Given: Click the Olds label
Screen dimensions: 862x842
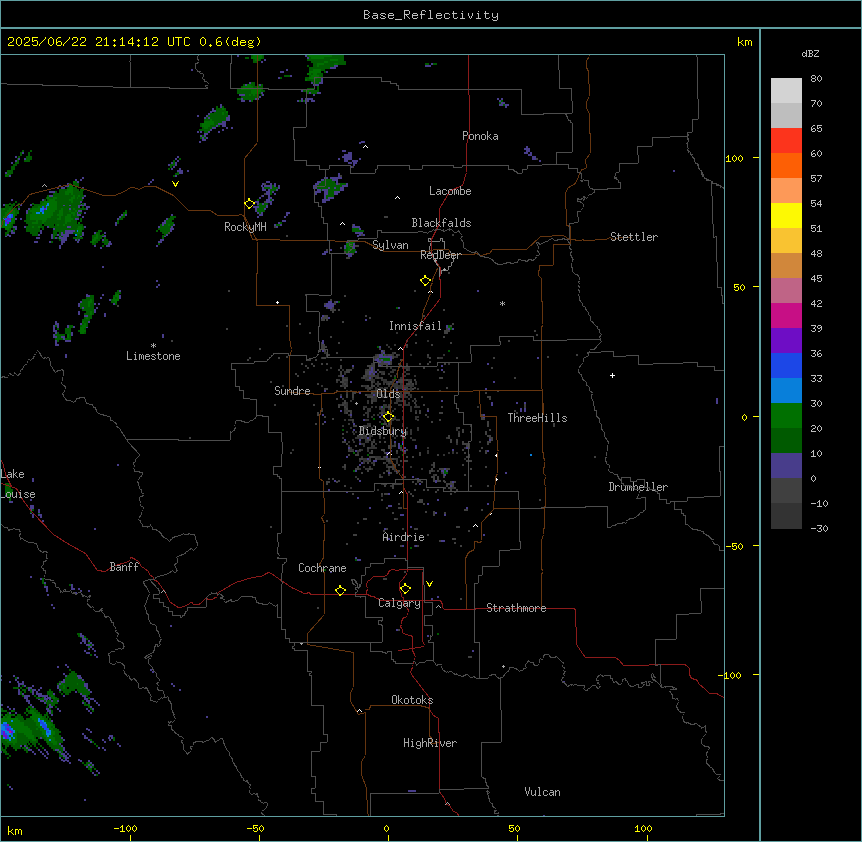Looking at the screenshot, I should click(x=388, y=394).
